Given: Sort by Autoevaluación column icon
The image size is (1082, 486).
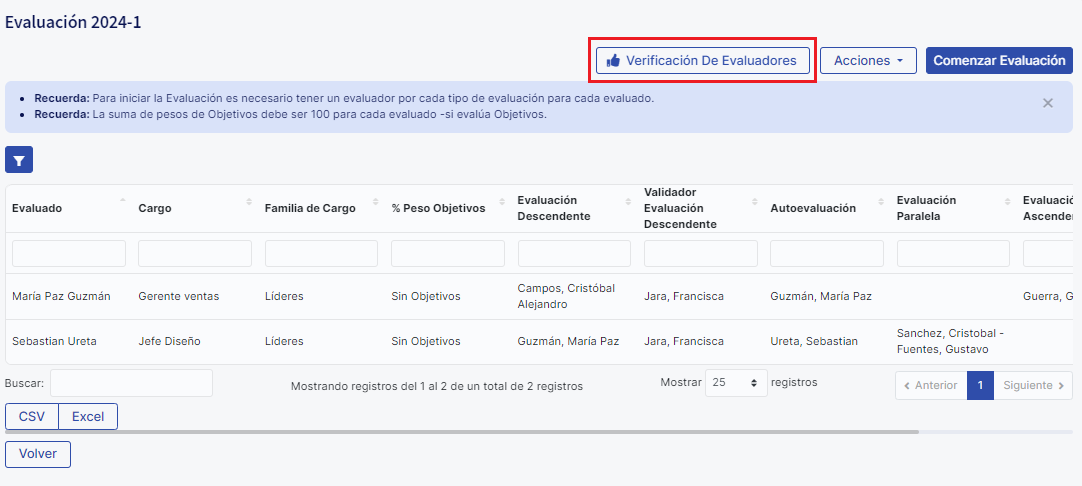Looking at the screenshot, I should click(x=880, y=202).
